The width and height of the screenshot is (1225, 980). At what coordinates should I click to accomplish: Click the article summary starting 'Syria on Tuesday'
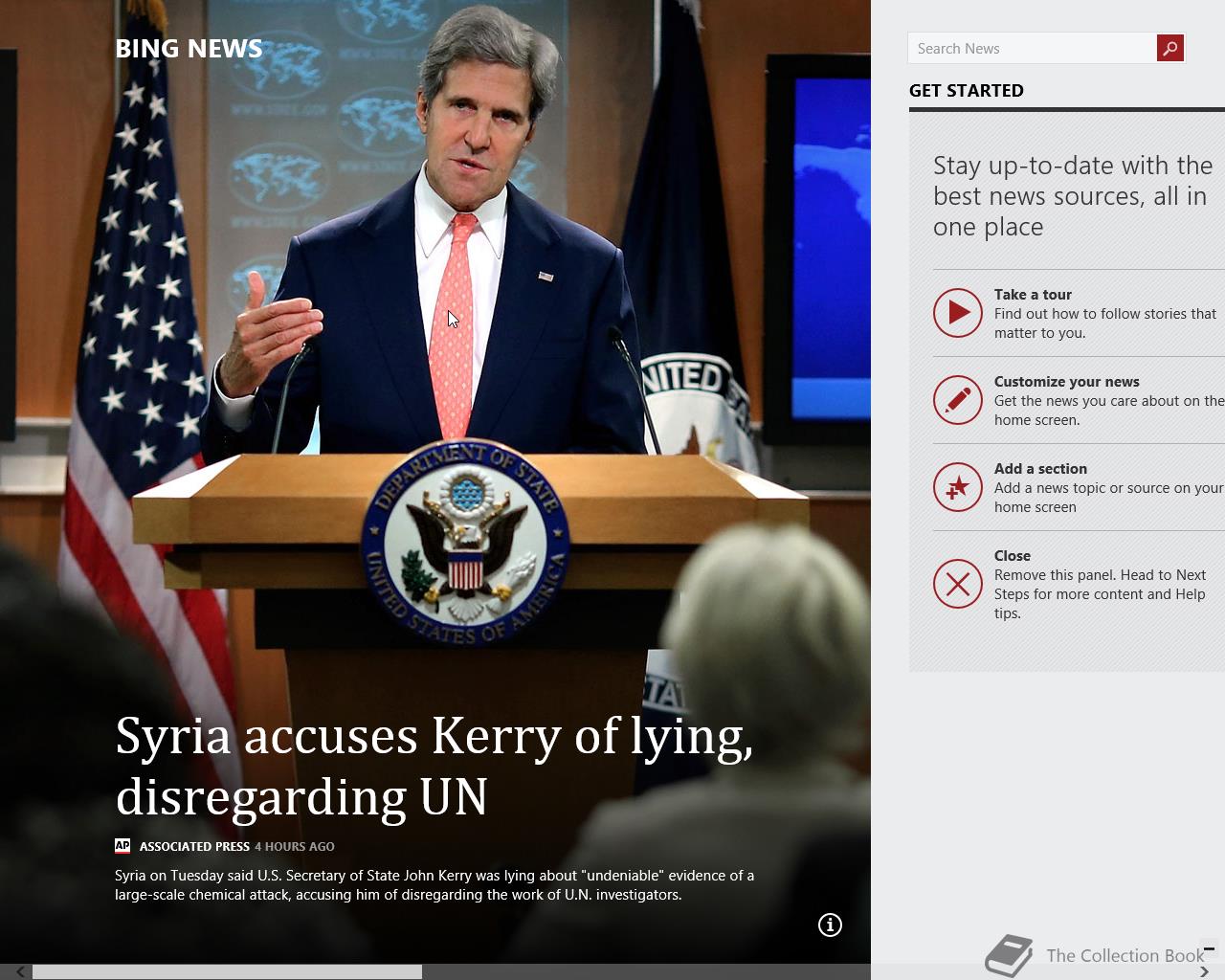click(x=434, y=885)
